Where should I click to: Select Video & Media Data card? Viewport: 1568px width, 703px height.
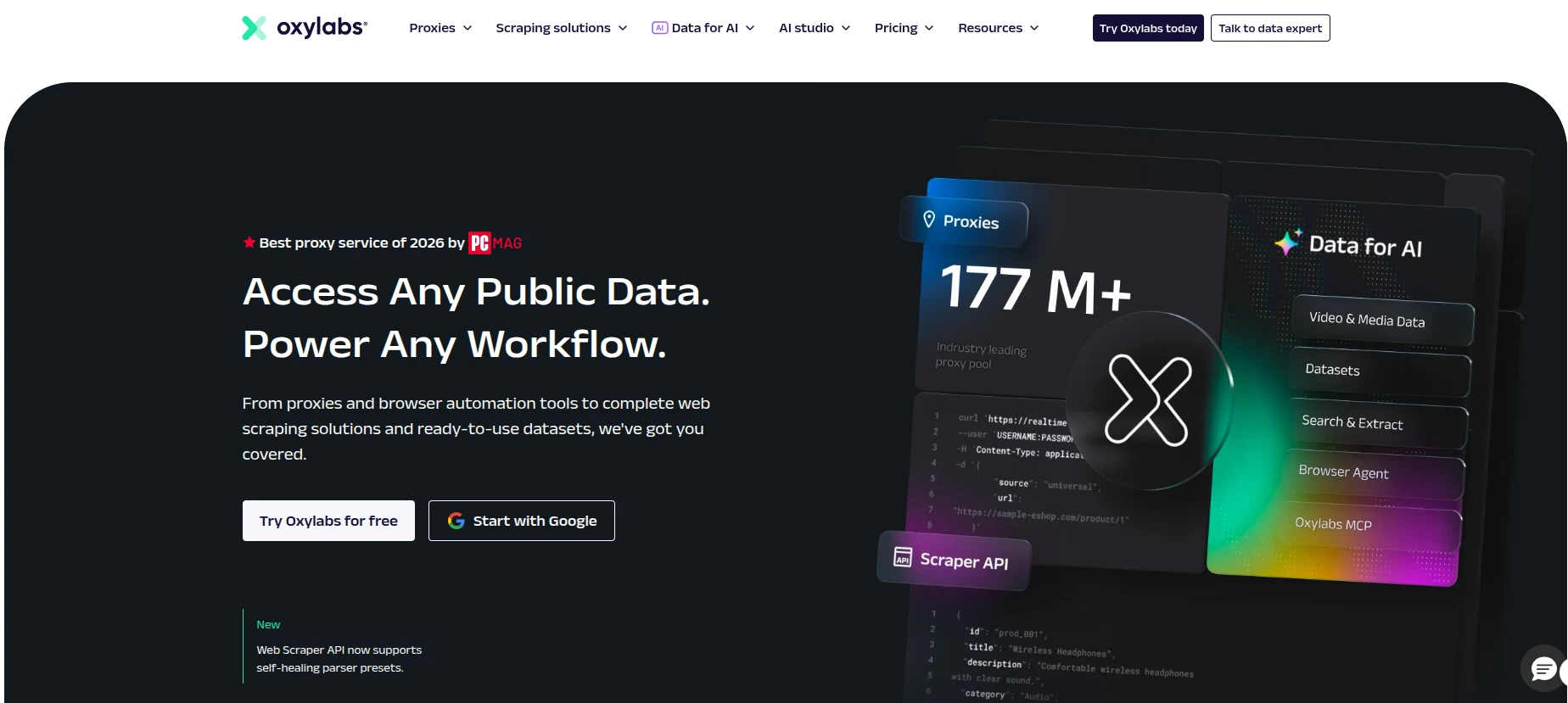[1382, 321]
